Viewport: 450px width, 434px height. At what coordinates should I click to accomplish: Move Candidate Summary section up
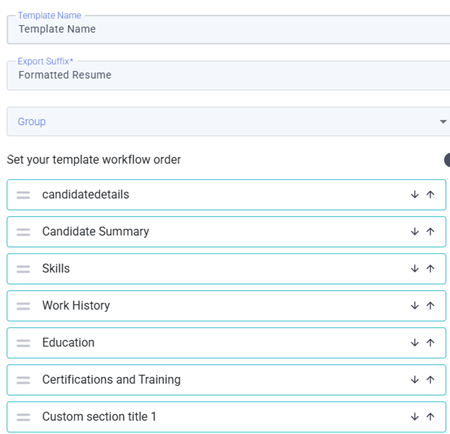[x=430, y=231]
